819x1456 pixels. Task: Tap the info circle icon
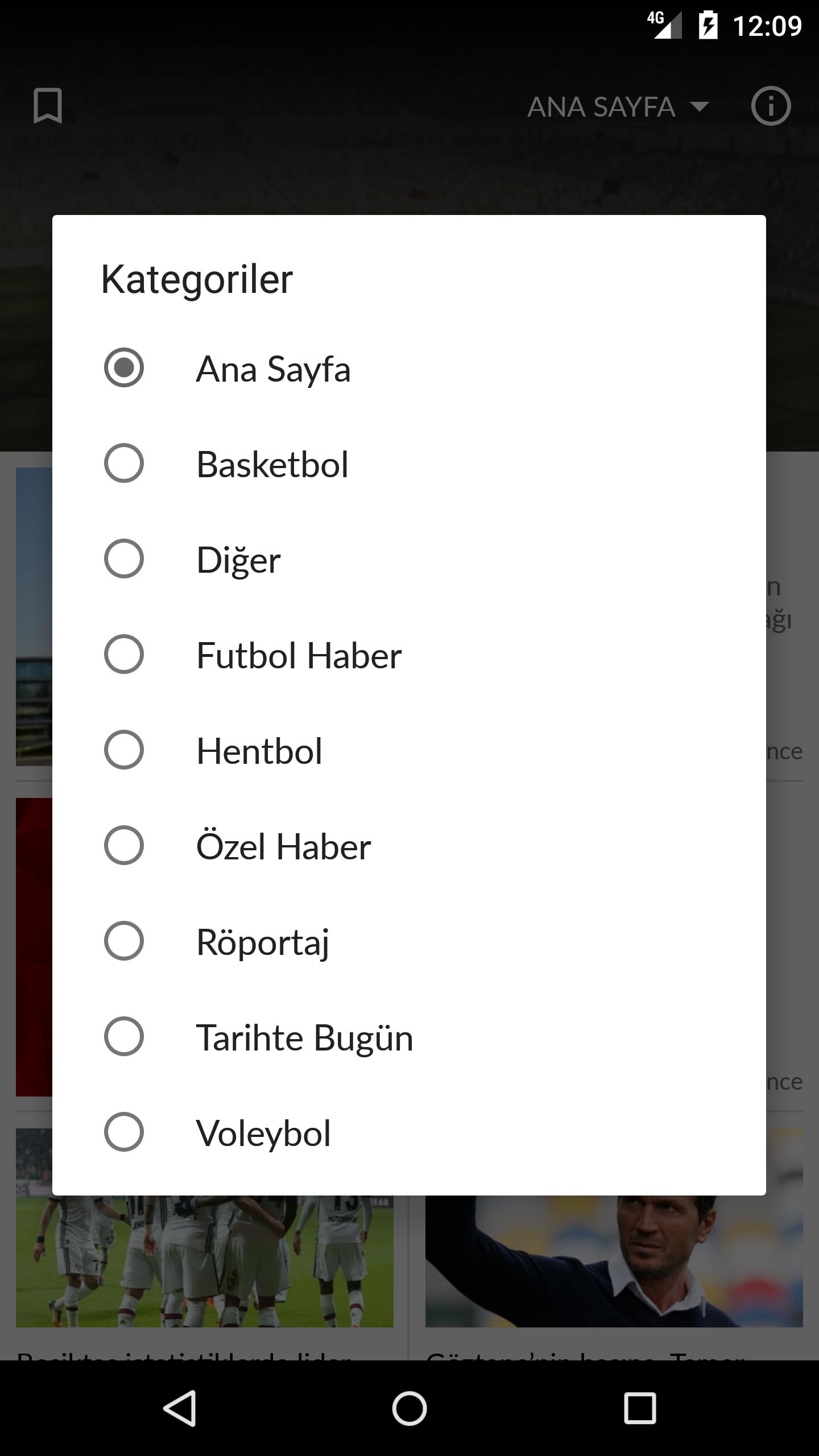[771, 106]
